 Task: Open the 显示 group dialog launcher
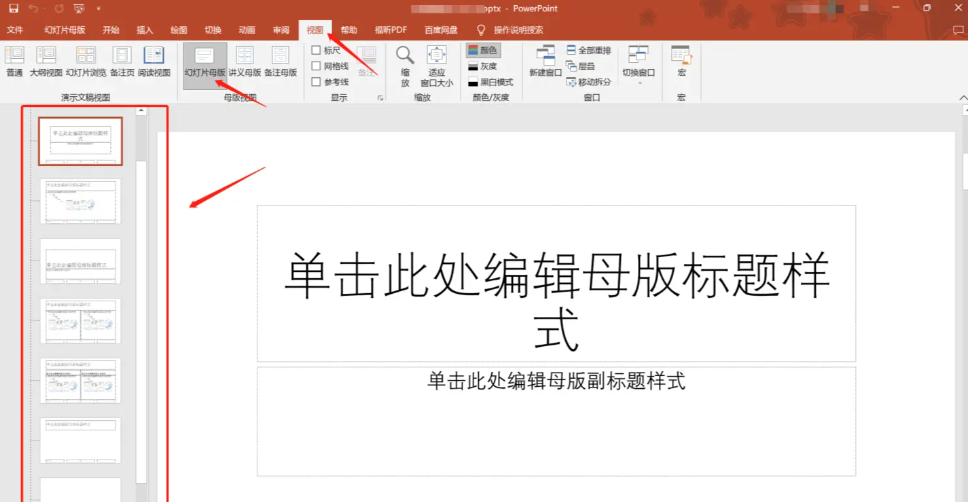click(x=380, y=98)
